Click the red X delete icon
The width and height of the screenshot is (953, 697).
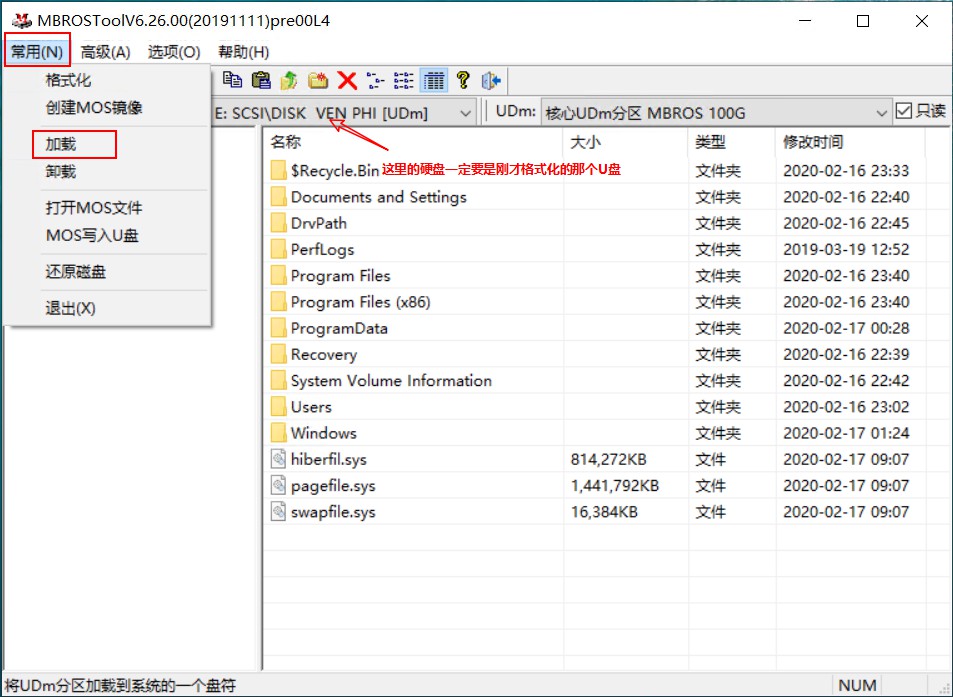coord(347,80)
